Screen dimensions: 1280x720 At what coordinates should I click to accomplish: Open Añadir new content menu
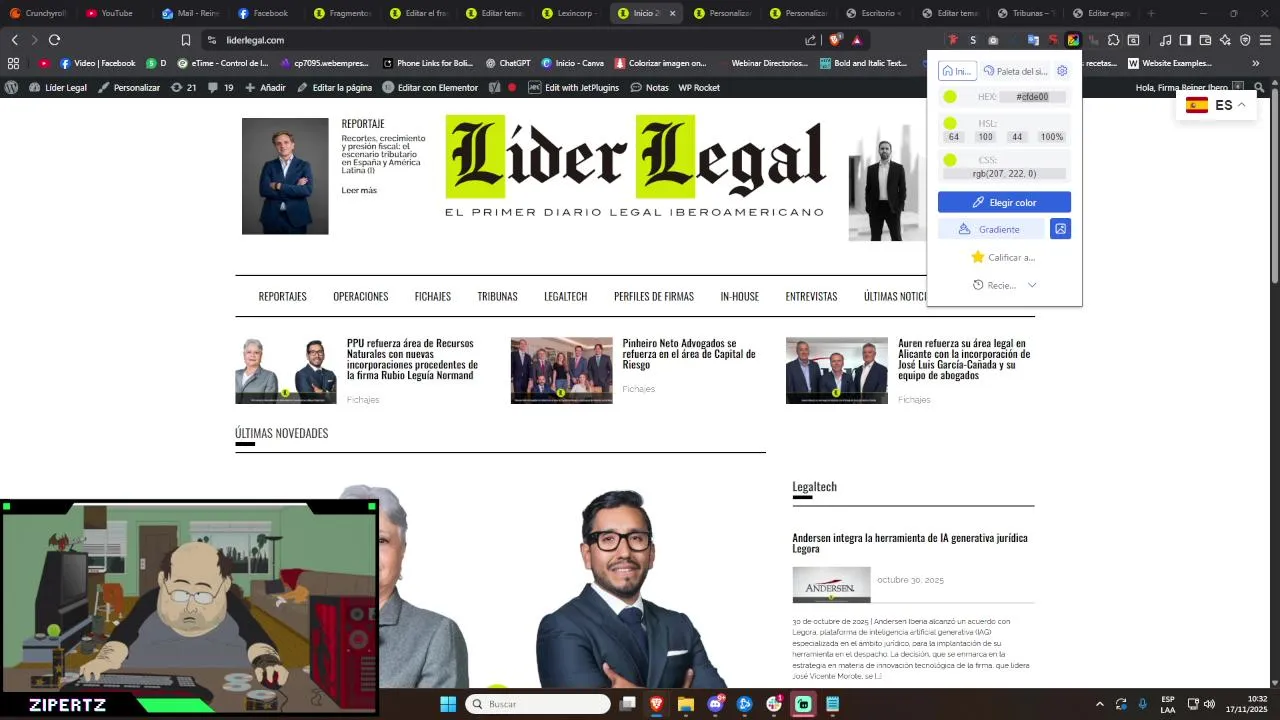(x=265, y=87)
